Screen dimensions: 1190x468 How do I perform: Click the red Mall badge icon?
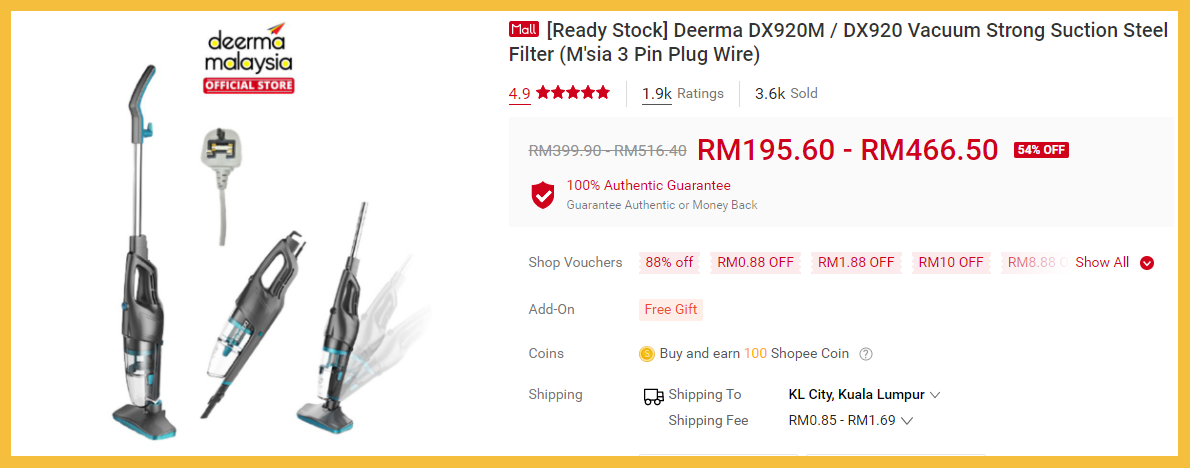point(524,30)
